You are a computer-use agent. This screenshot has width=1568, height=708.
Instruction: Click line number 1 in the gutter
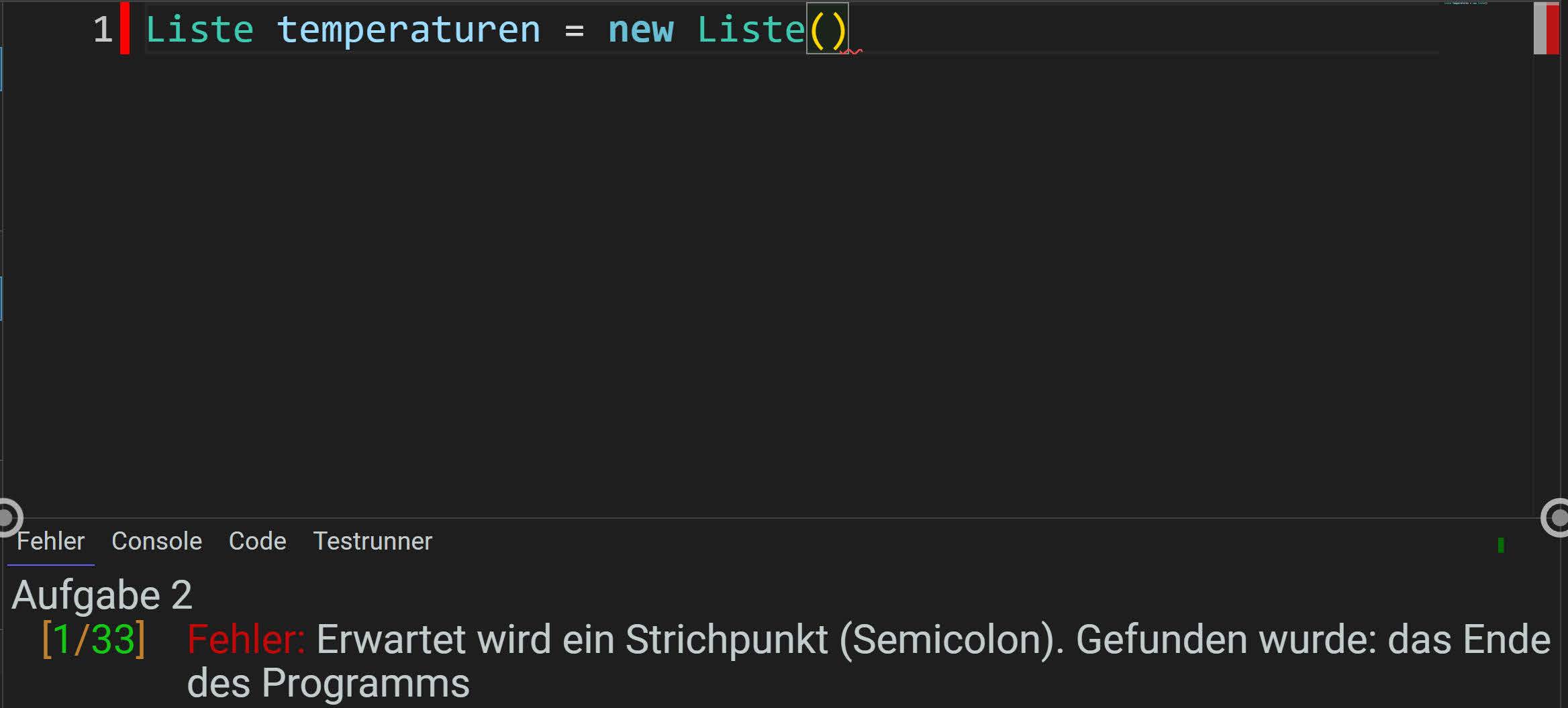coord(103,30)
